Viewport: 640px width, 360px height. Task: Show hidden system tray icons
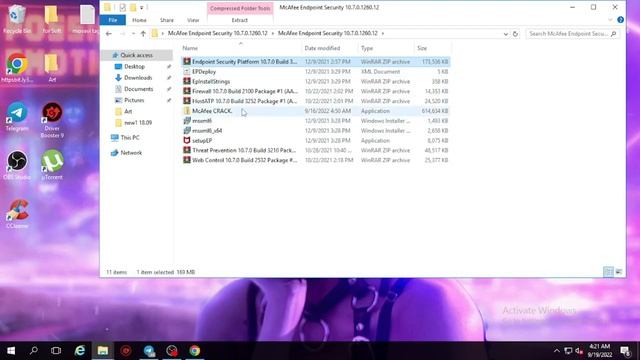coord(556,351)
